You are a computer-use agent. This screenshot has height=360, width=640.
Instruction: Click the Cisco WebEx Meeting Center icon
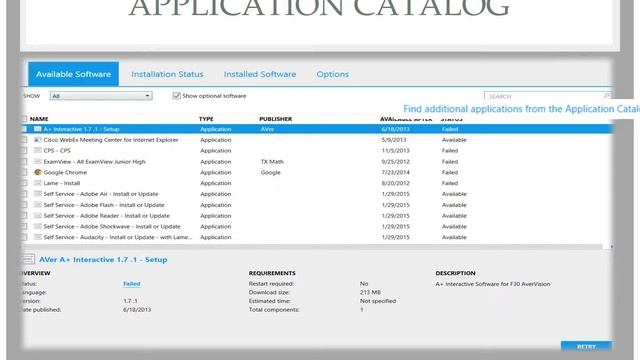click(x=38, y=140)
